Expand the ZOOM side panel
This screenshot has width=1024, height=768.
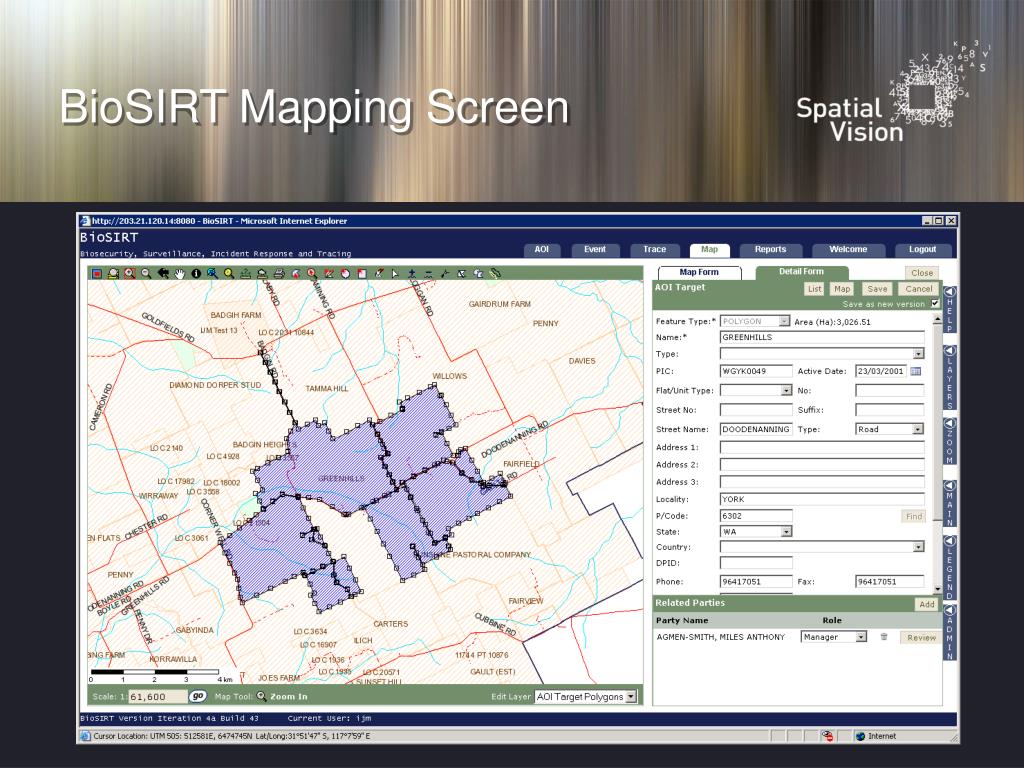pyautogui.click(x=950, y=441)
